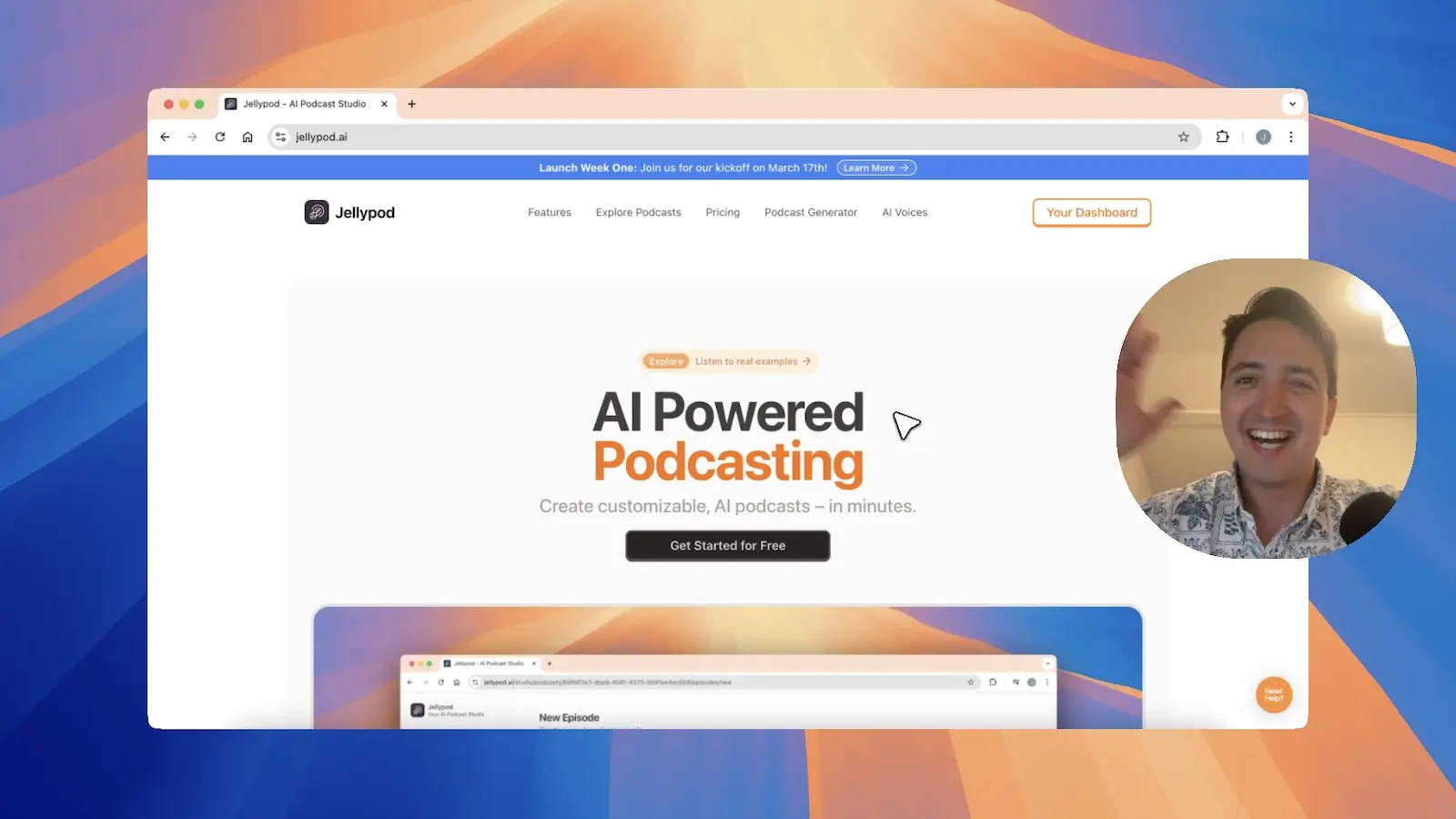Open Podcast Generator nav link
Image resolution: width=1456 pixels, height=819 pixels.
pyautogui.click(x=811, y=212)
